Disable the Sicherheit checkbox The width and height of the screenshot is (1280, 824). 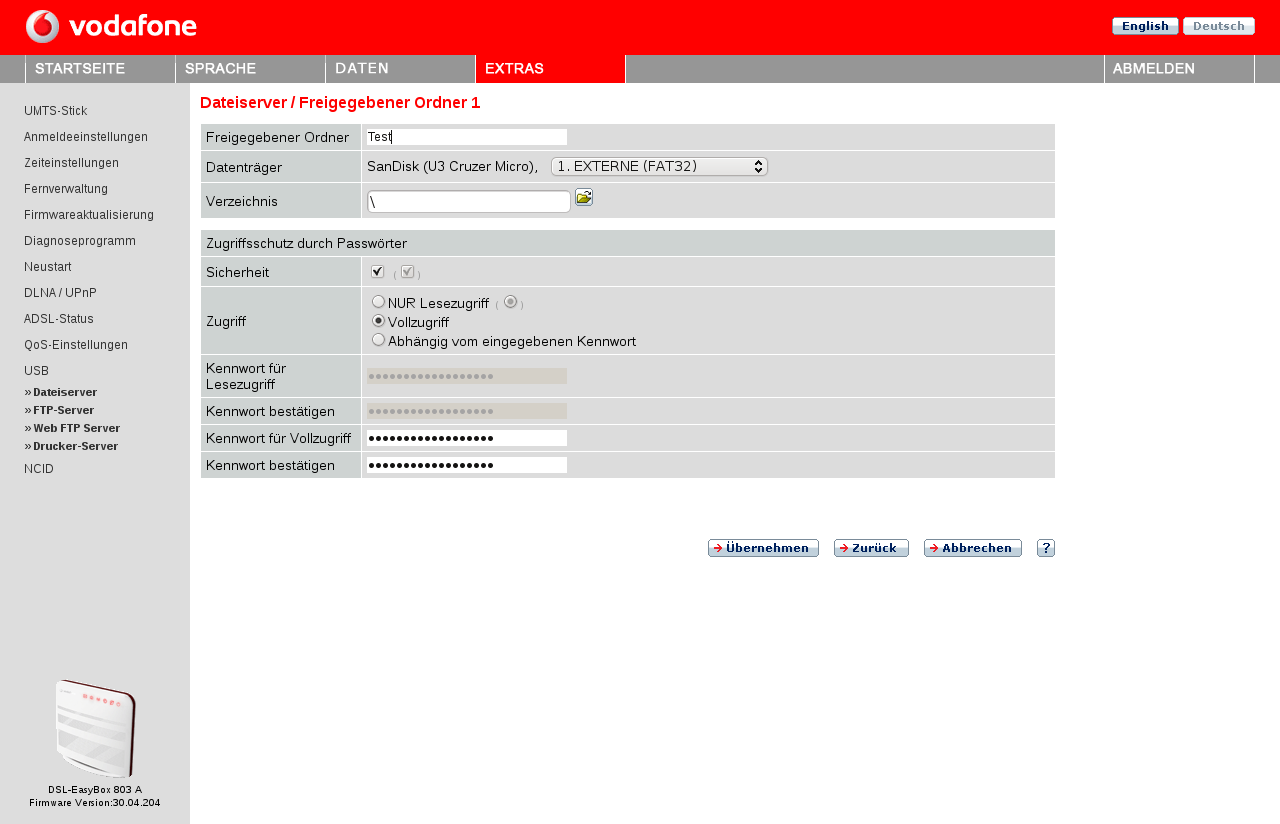pos(377,271)
